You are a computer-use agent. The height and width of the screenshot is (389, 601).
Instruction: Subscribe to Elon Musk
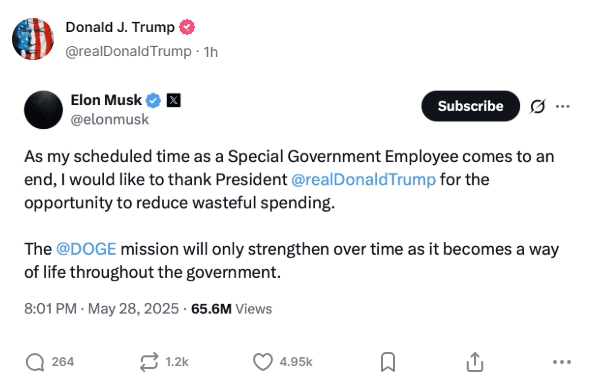470,106
